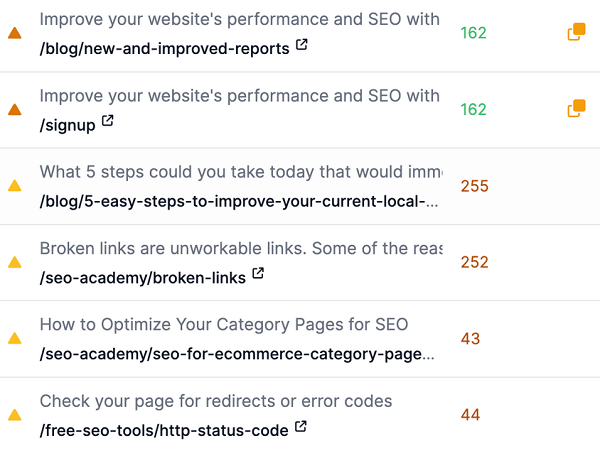Open the /blog/5-easy-steps-to-improve URL

pos(239,201)
